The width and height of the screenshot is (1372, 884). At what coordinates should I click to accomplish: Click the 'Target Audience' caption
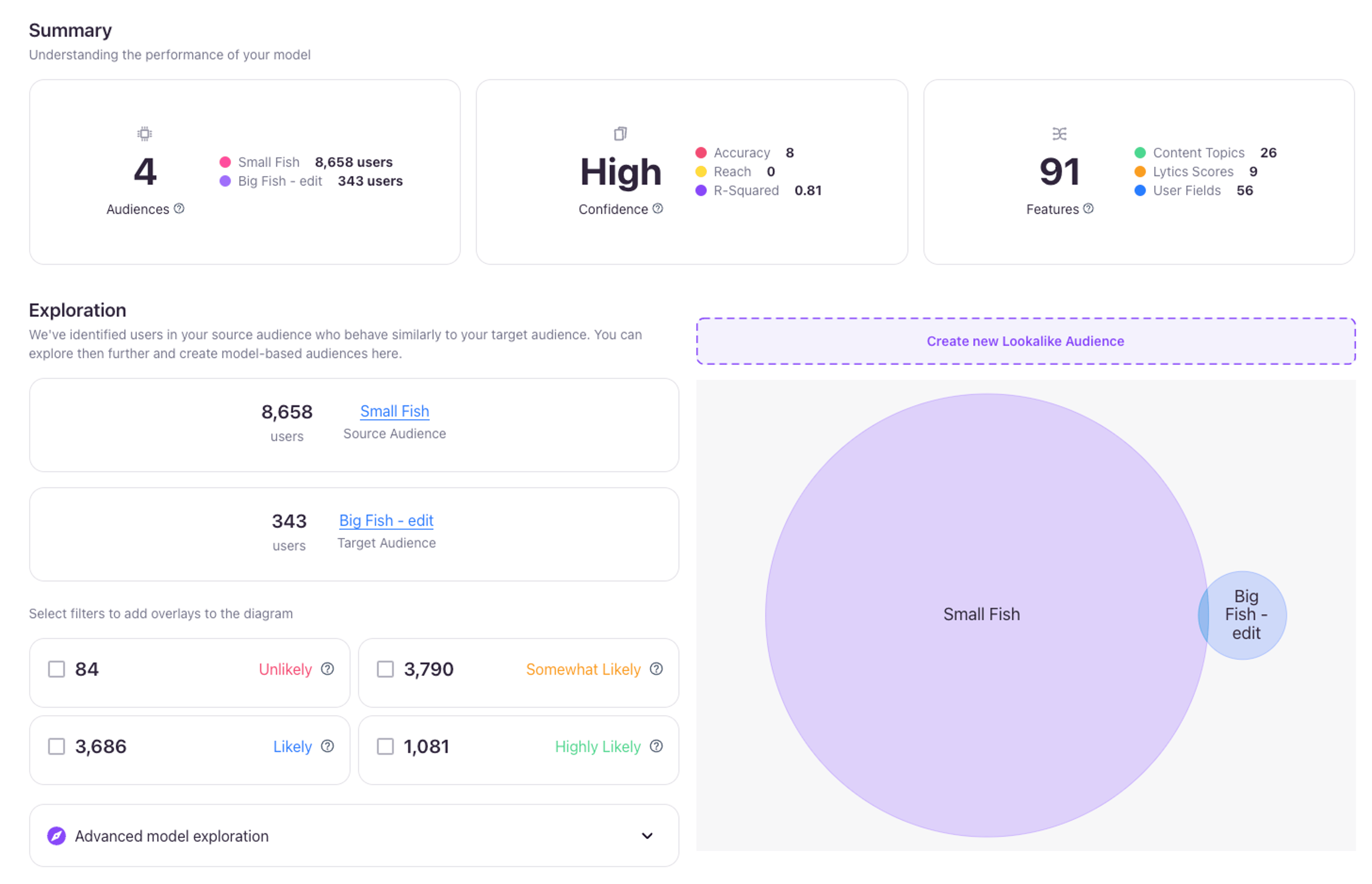click(386, 543)
